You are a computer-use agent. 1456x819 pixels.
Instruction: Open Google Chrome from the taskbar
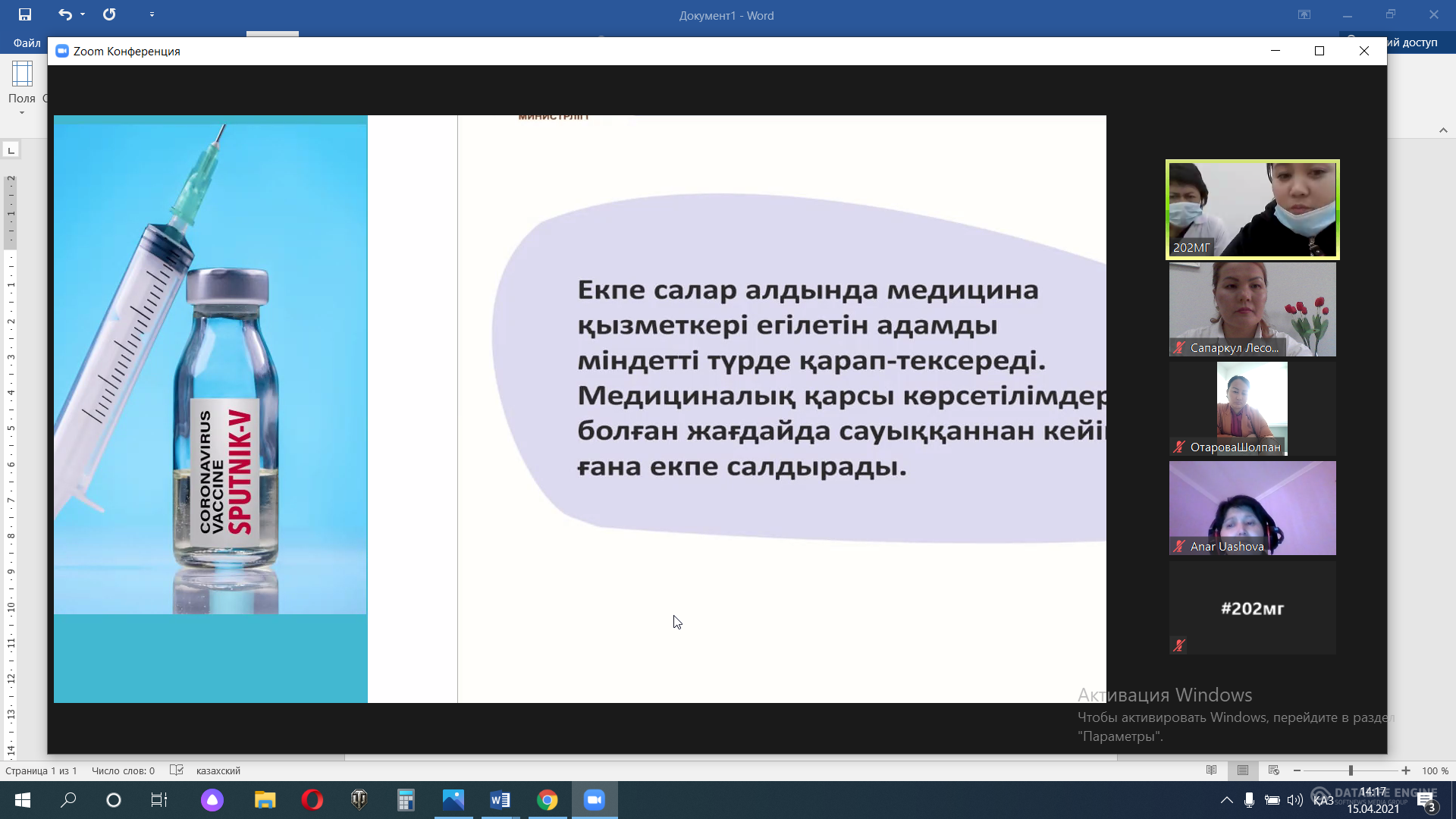click(x=548, y=800)
